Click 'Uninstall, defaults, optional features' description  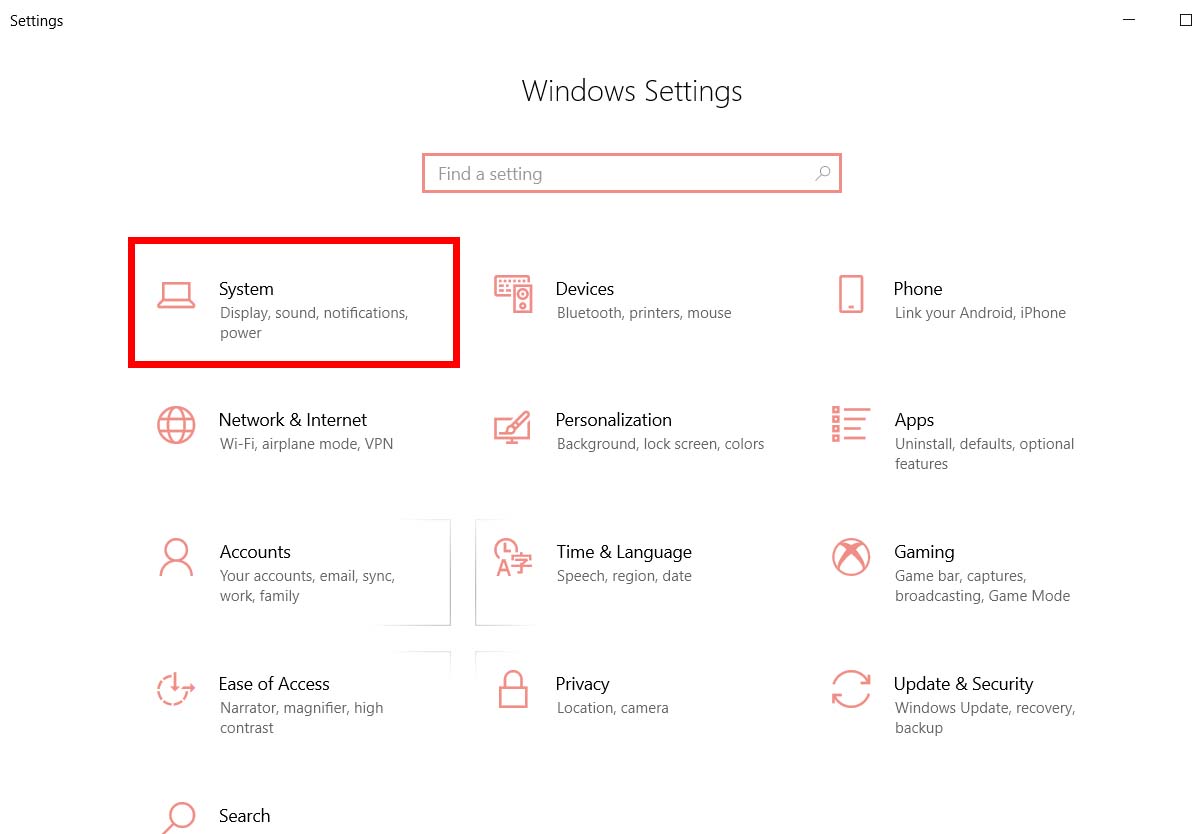(x=985, y=454)
